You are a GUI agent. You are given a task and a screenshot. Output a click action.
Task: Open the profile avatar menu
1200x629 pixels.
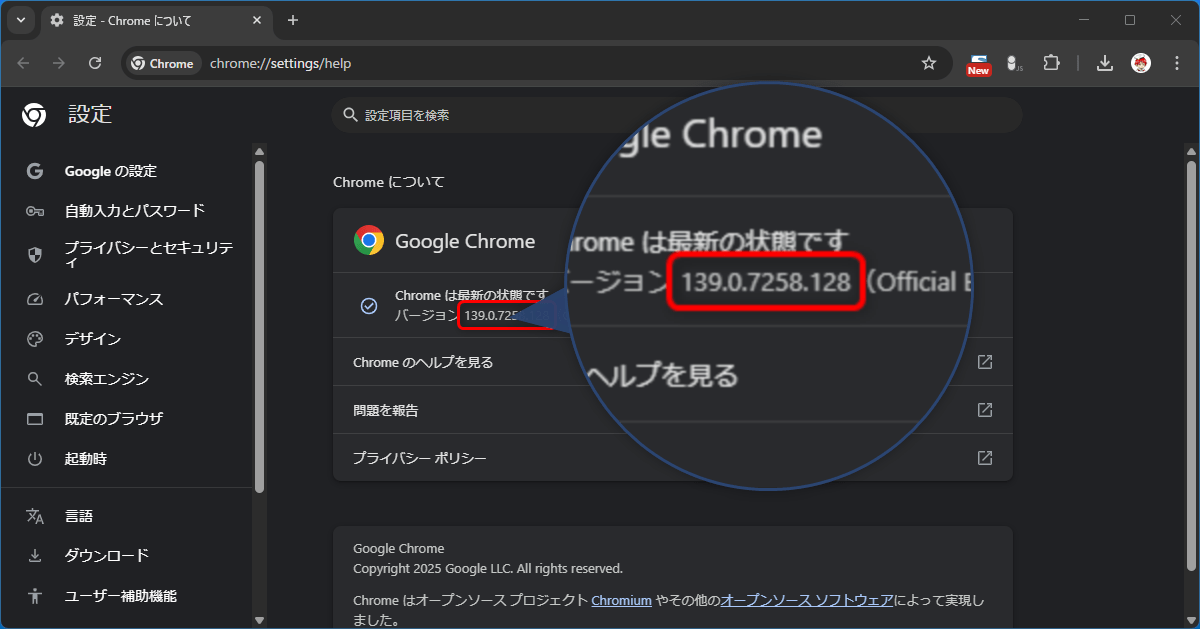click(1141, 63)
